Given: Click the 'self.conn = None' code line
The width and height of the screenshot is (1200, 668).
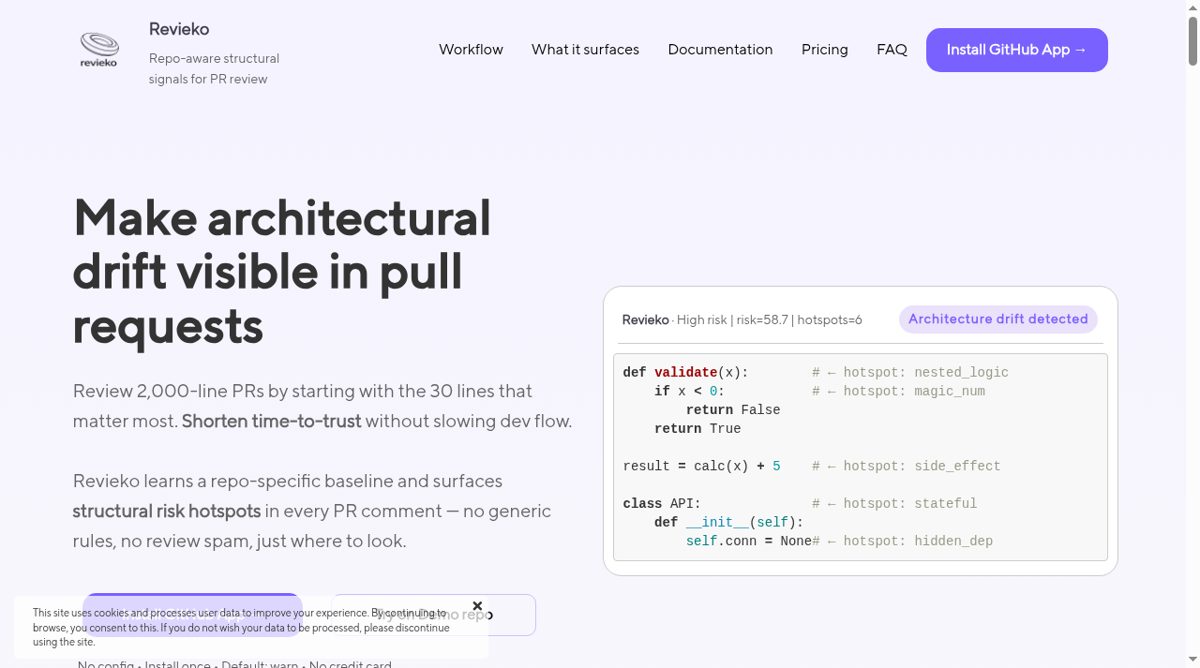Looking at the screenshot, I should pyautogui.click(x=749, y=541).
